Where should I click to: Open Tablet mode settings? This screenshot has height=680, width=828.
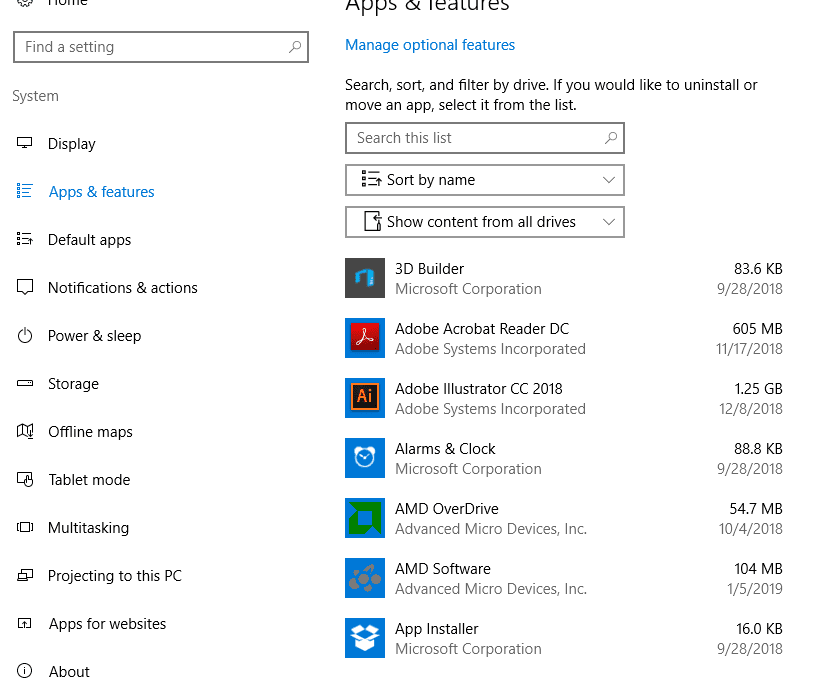89,480
